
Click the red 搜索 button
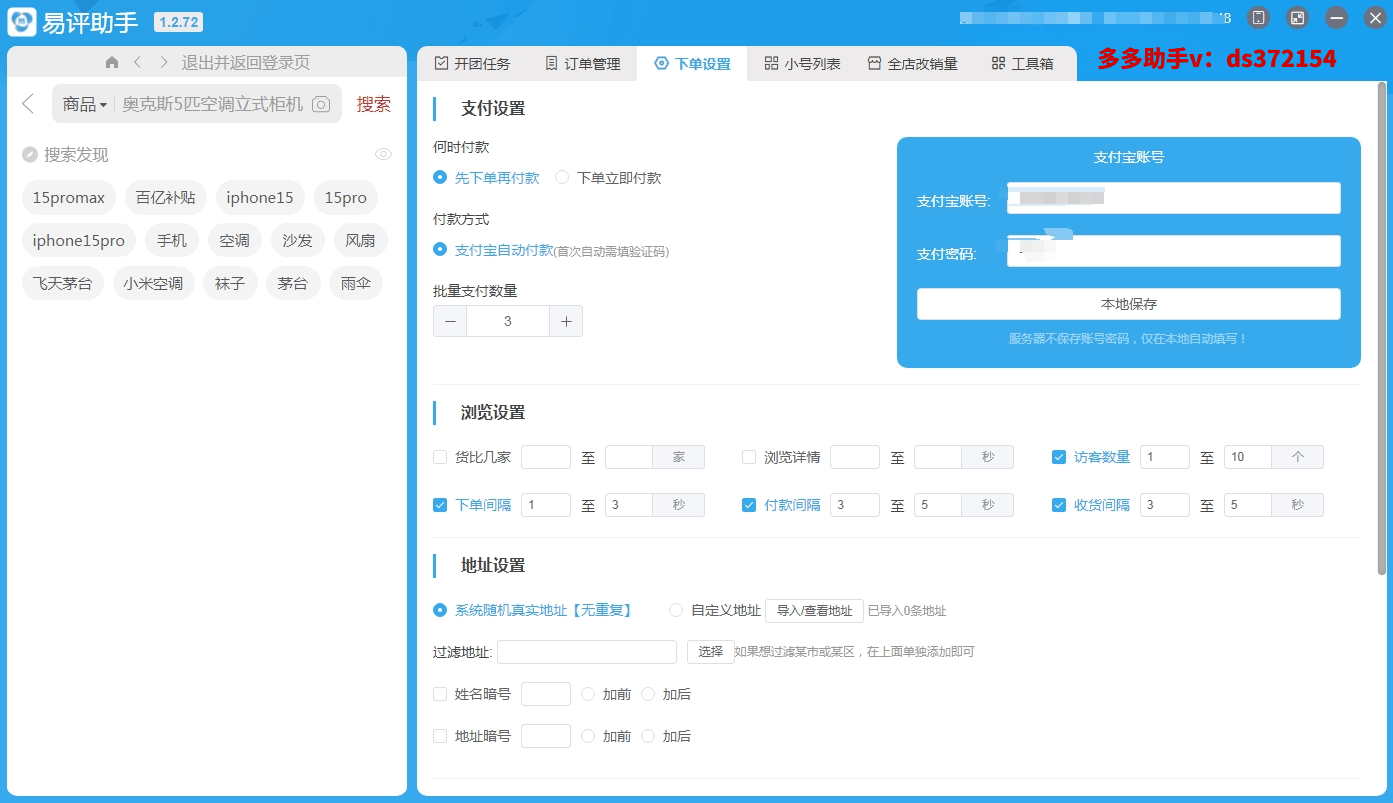(x=374, y=104)
